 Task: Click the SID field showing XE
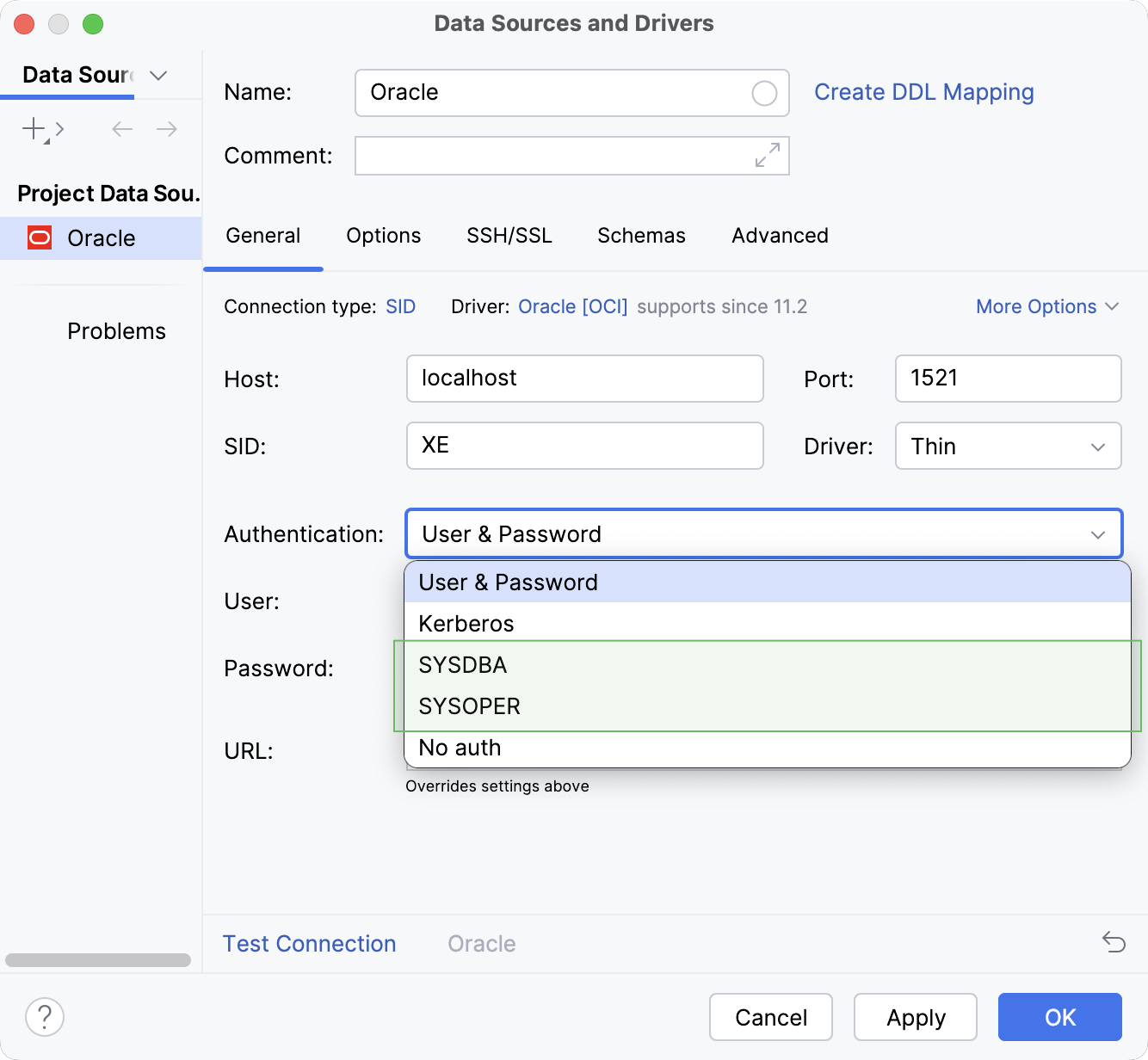(x=585, y=446)
